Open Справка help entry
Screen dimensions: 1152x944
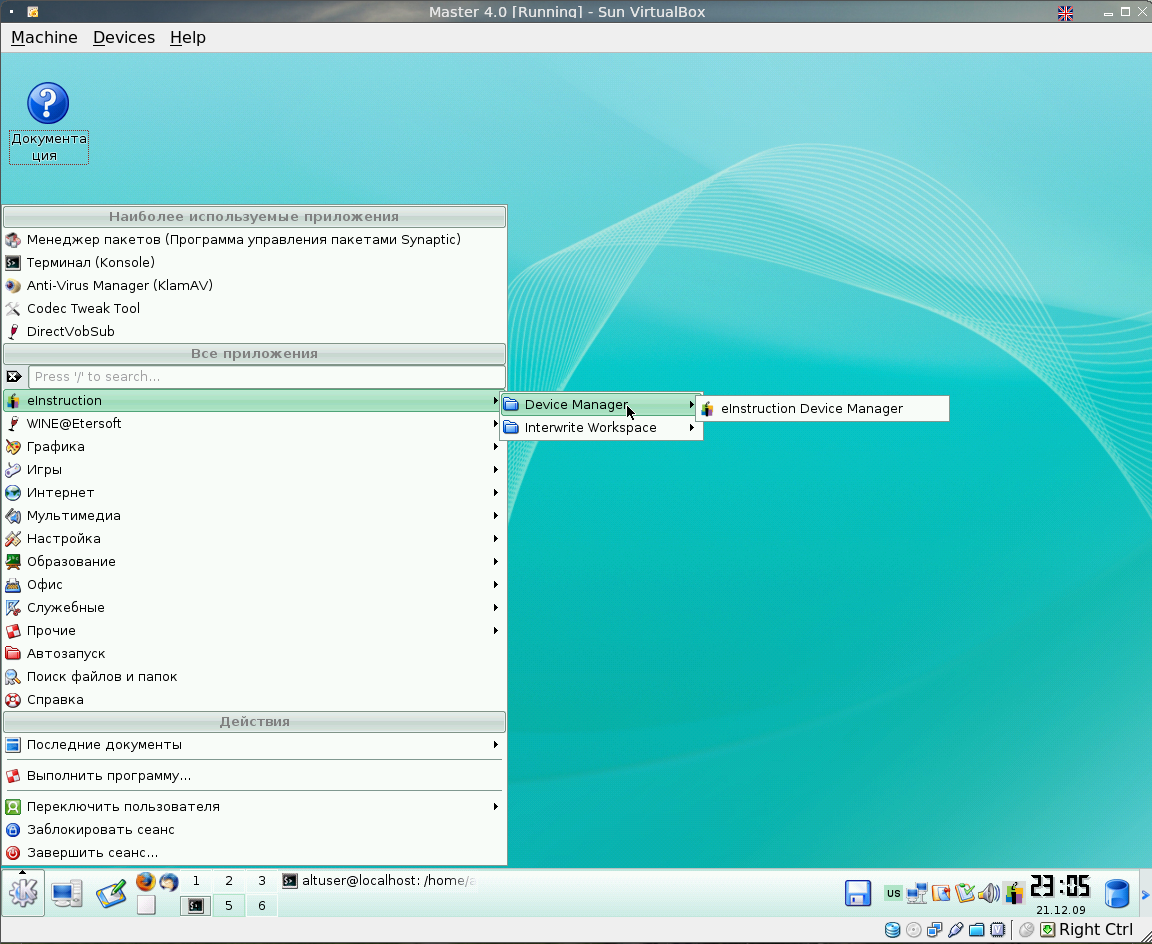[254, 700]
